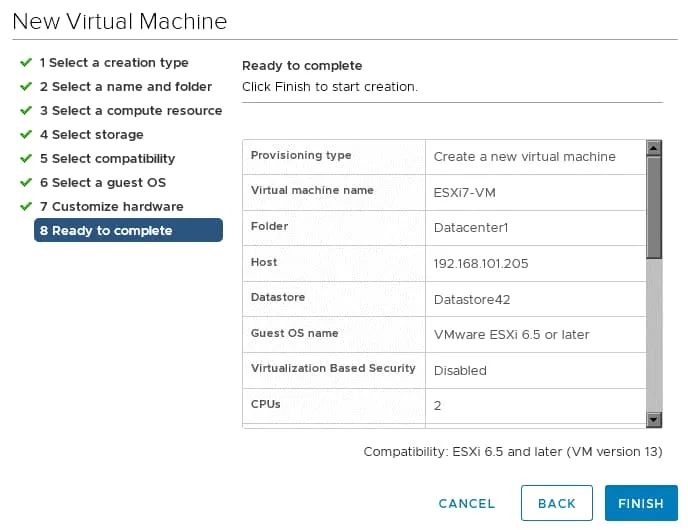The image size is (688, 530).
Task: Click the scroll down arrow in summary table
Action: 654,420
